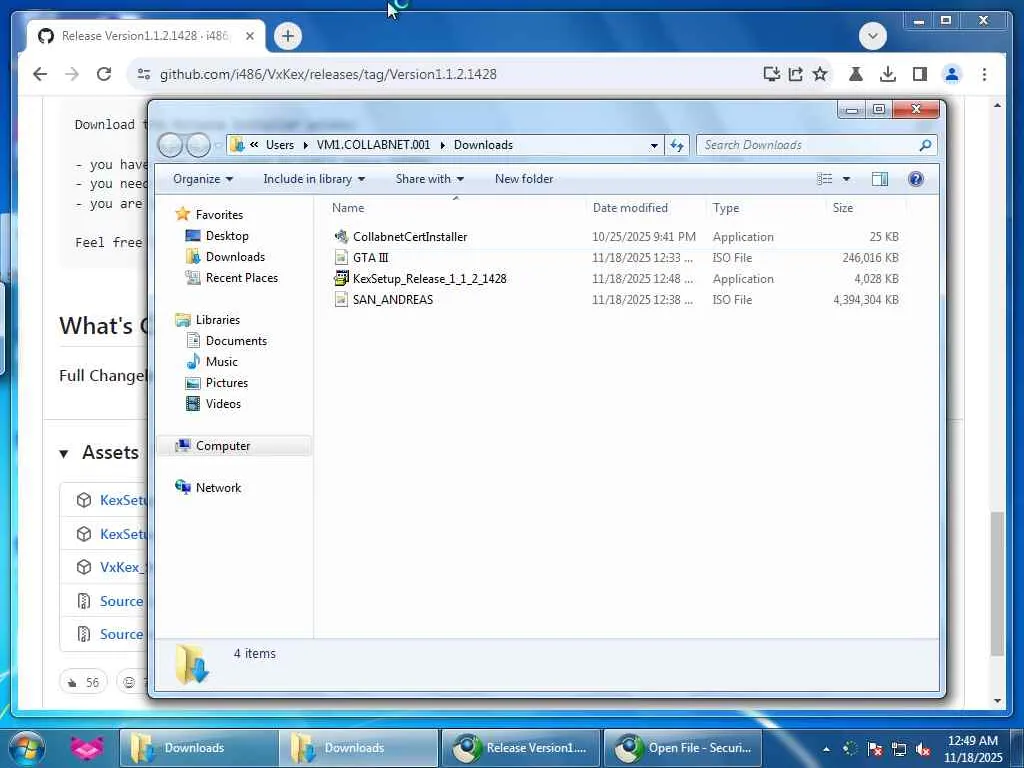The image size is (1024, 768).
Task: Bookmark this page with the star icon
Action: 820,74
